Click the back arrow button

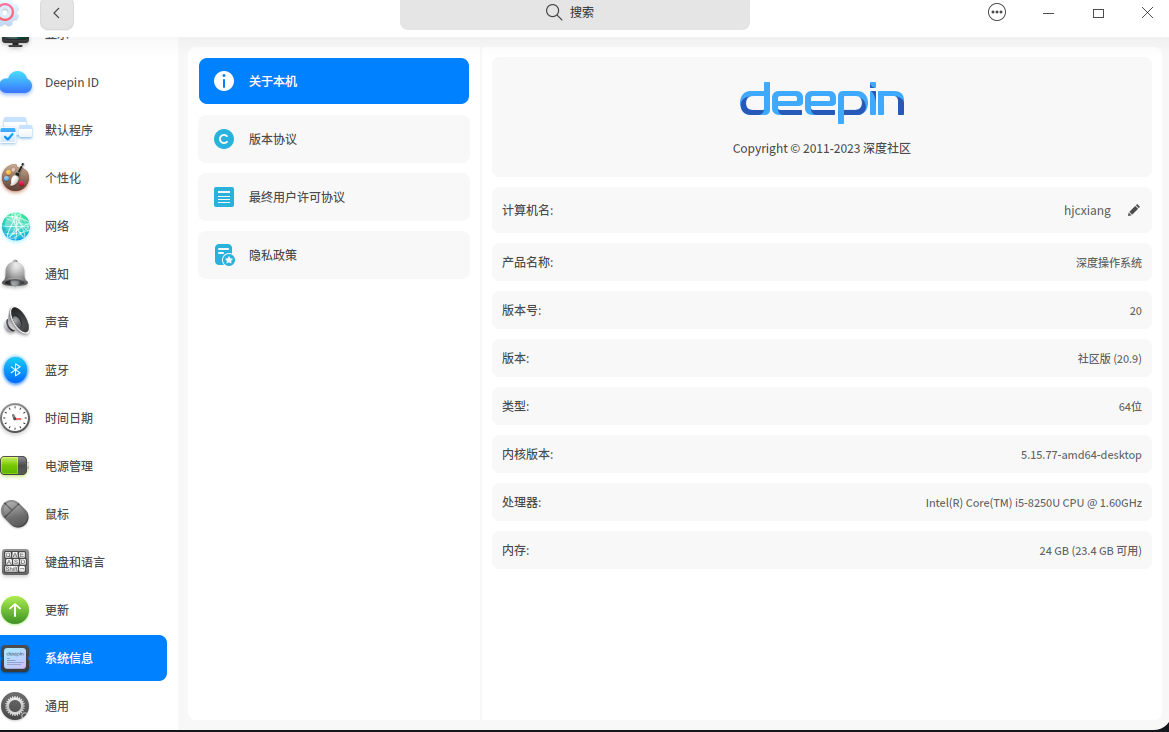click(x=57, y=13)
